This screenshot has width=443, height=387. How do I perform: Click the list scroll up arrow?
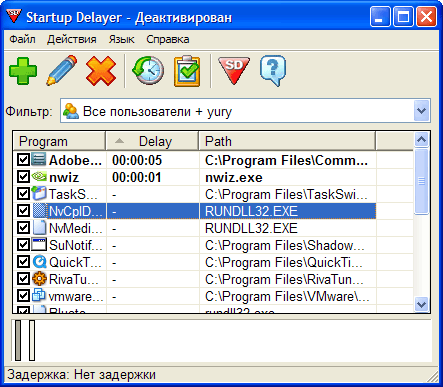click(x=422, y=139)
